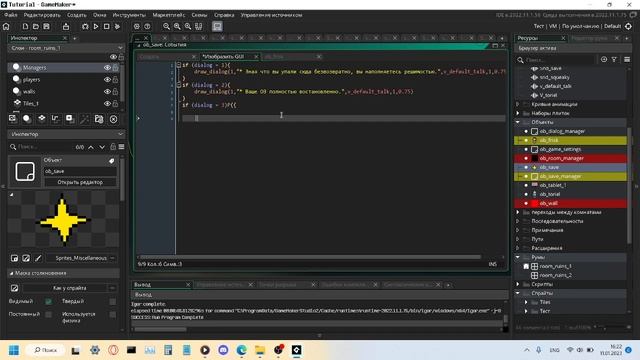Click the Открыть редактор button

point(80,182)
